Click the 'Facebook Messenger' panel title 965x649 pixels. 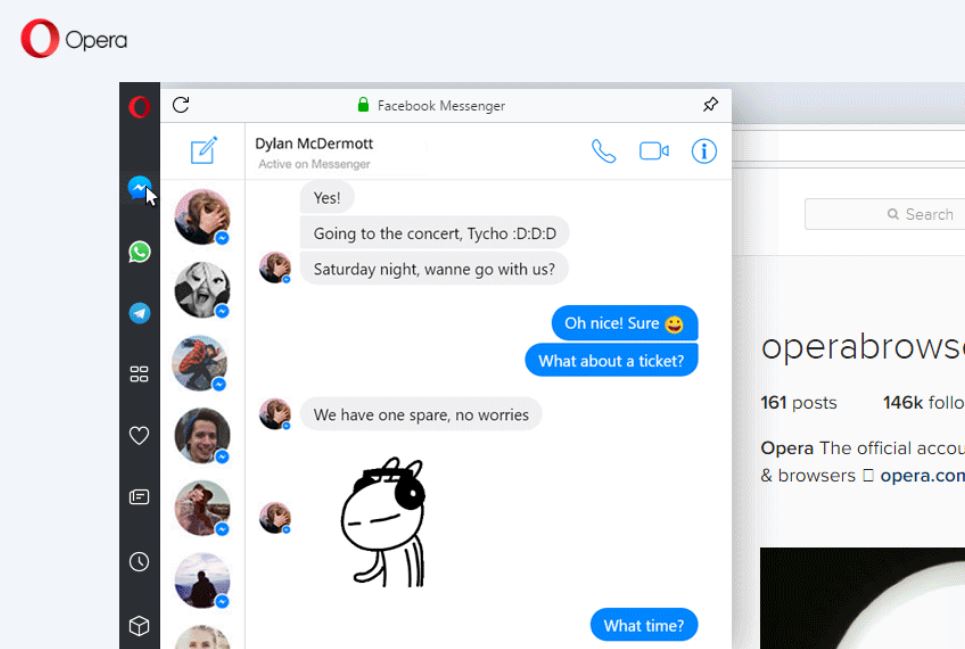pyautogui.click(x=441, y=105)
